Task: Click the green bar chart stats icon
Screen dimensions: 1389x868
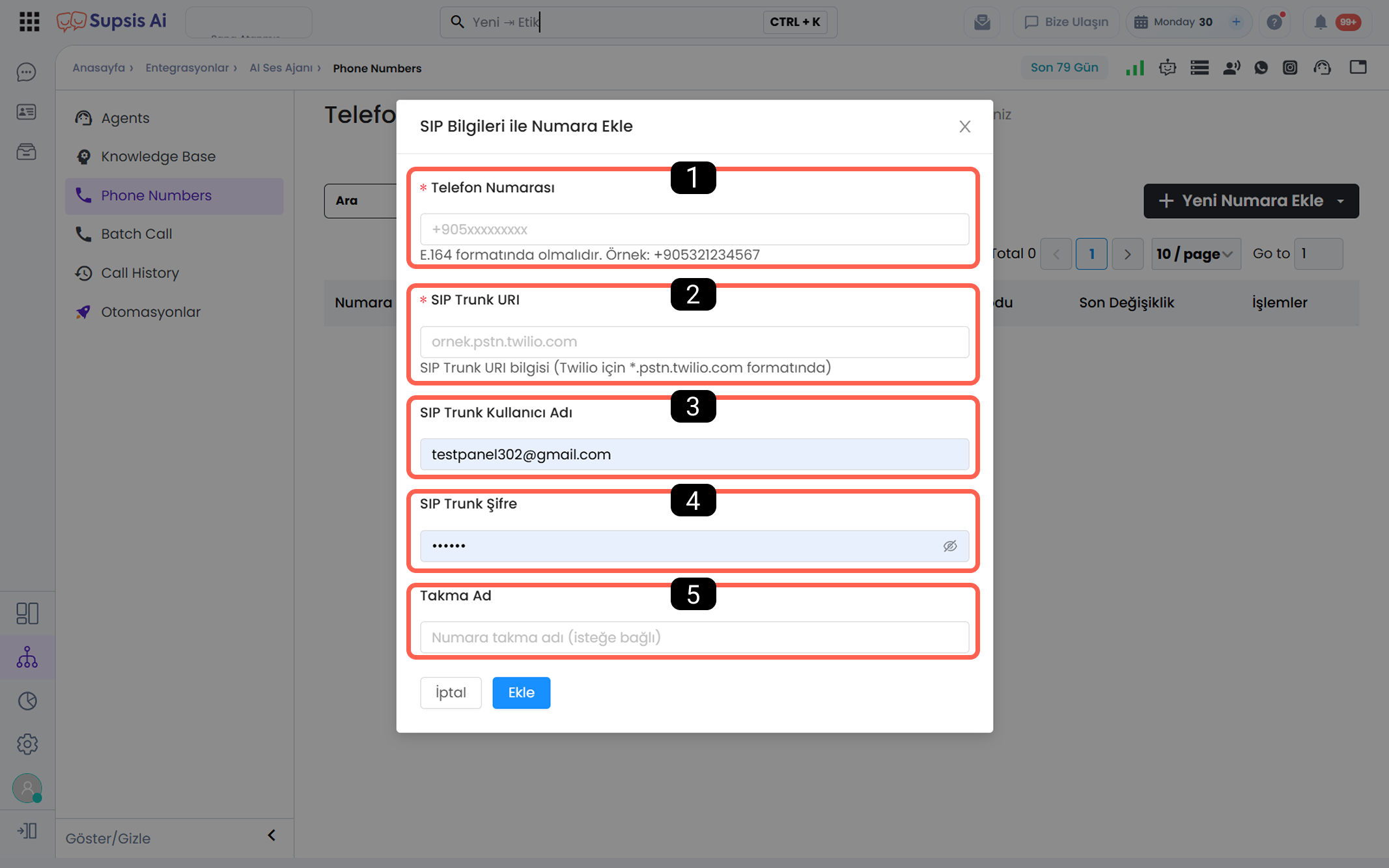Action: (1135, 68)
